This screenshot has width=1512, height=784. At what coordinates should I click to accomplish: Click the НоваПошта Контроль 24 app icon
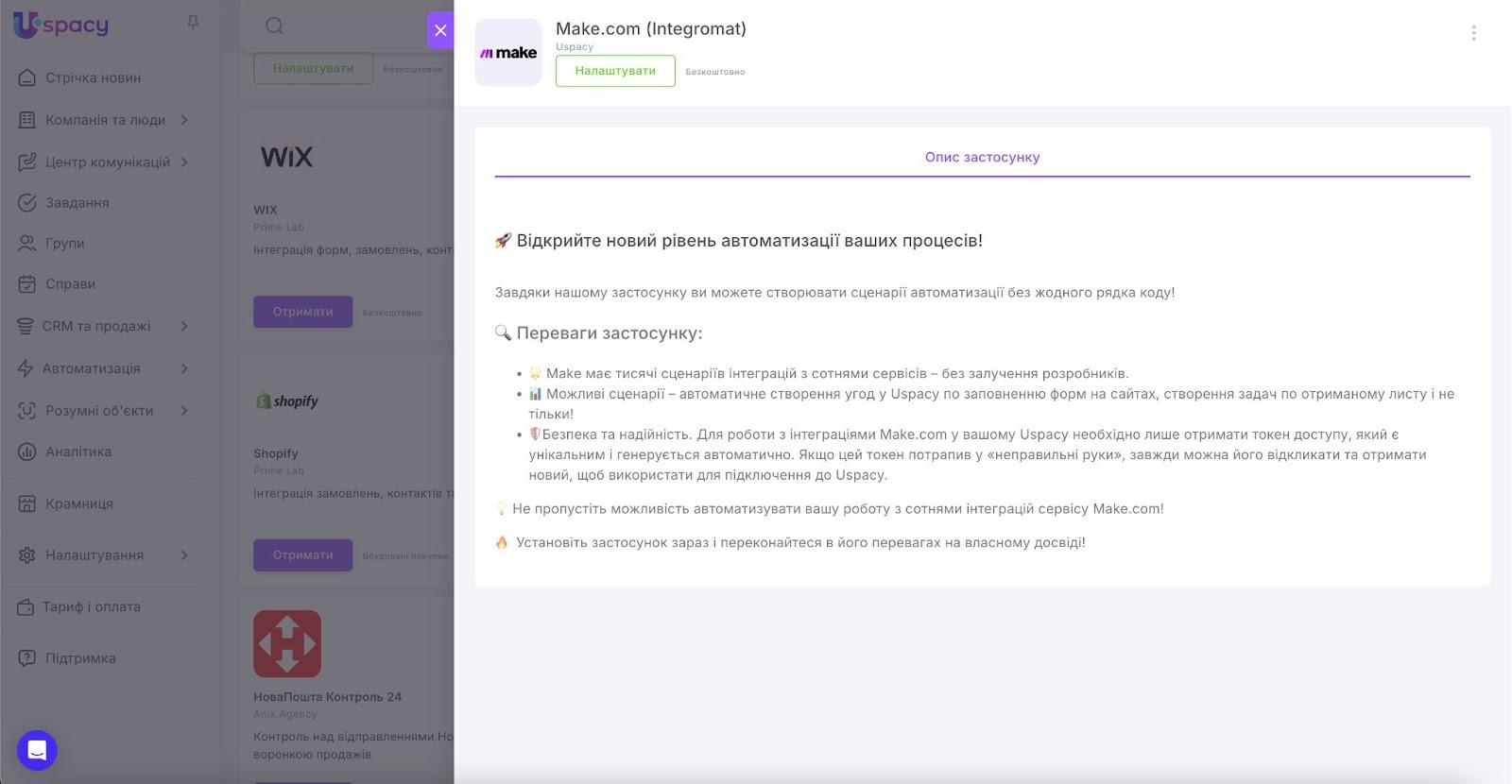pyautogui.click(x=287, y=644)
